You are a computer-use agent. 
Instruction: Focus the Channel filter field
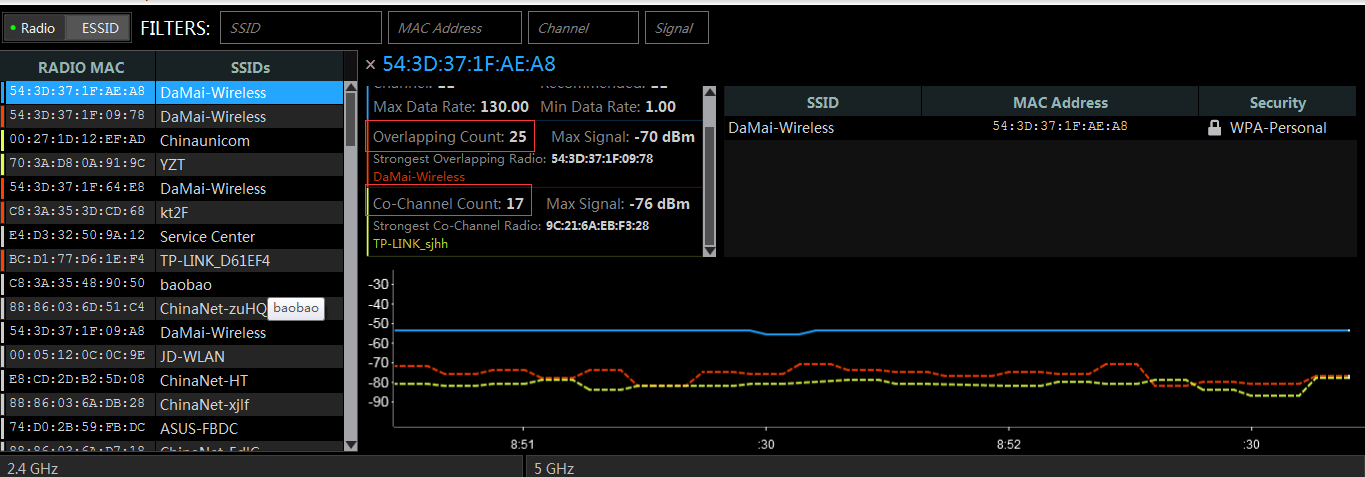pyautogui.click(x=583, y=28)
